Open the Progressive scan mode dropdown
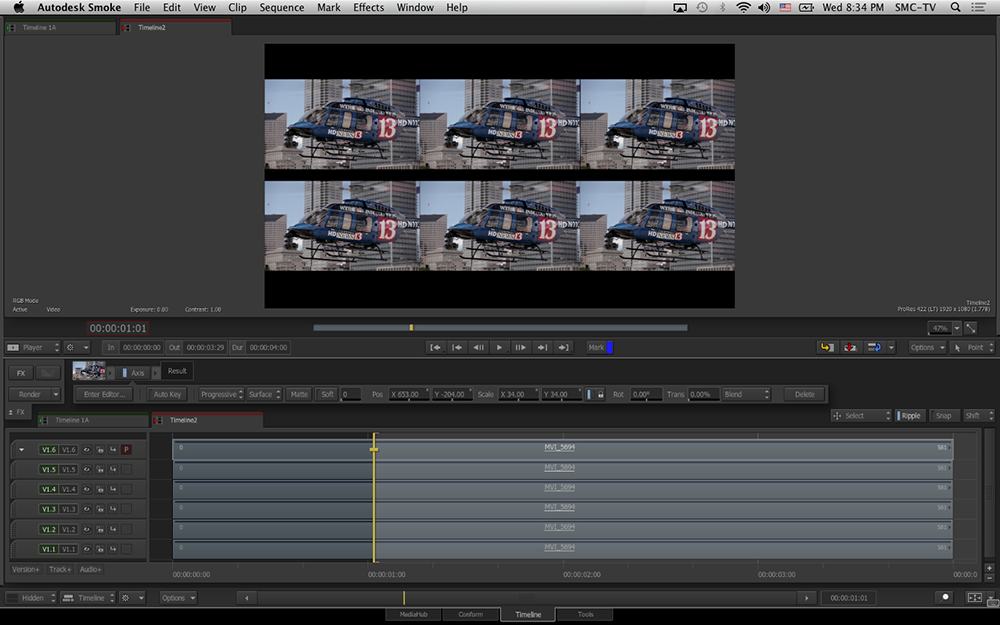This screenshot has width=1000, height=625. (219, 395)
